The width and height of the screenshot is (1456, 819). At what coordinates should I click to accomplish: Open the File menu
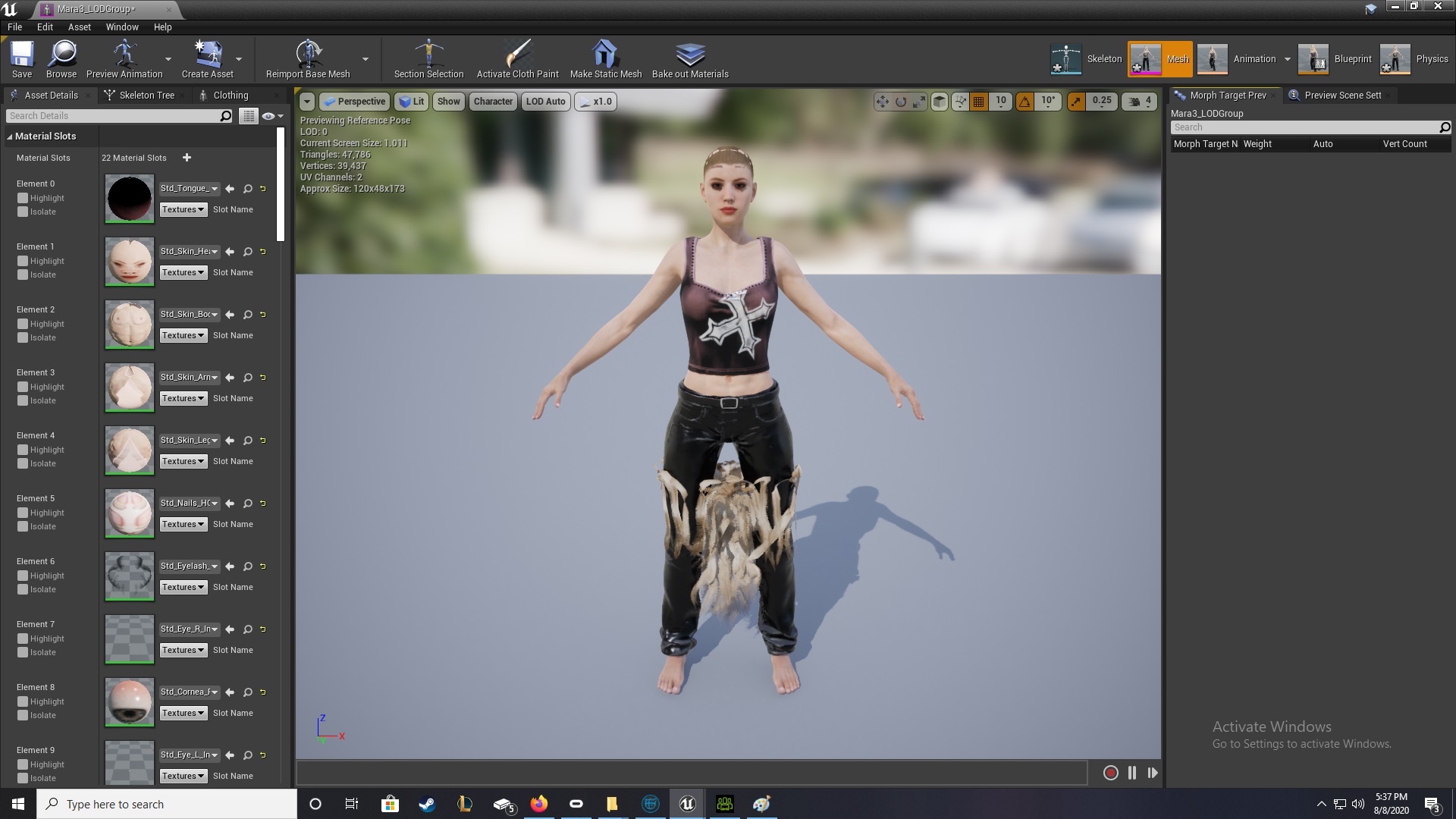[x=14, y=27]
